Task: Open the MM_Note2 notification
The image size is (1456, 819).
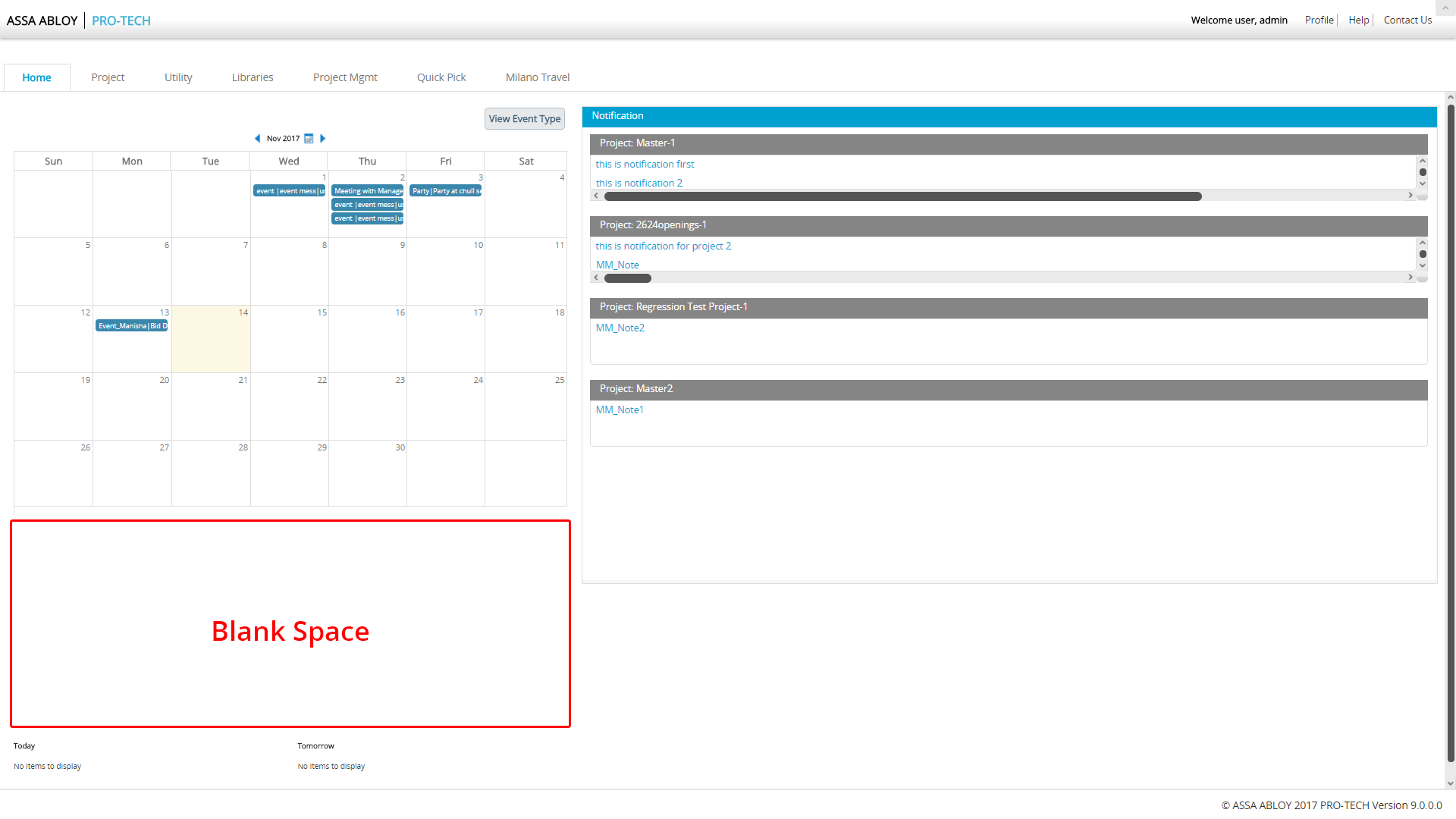Action: [x=620, y=328]
